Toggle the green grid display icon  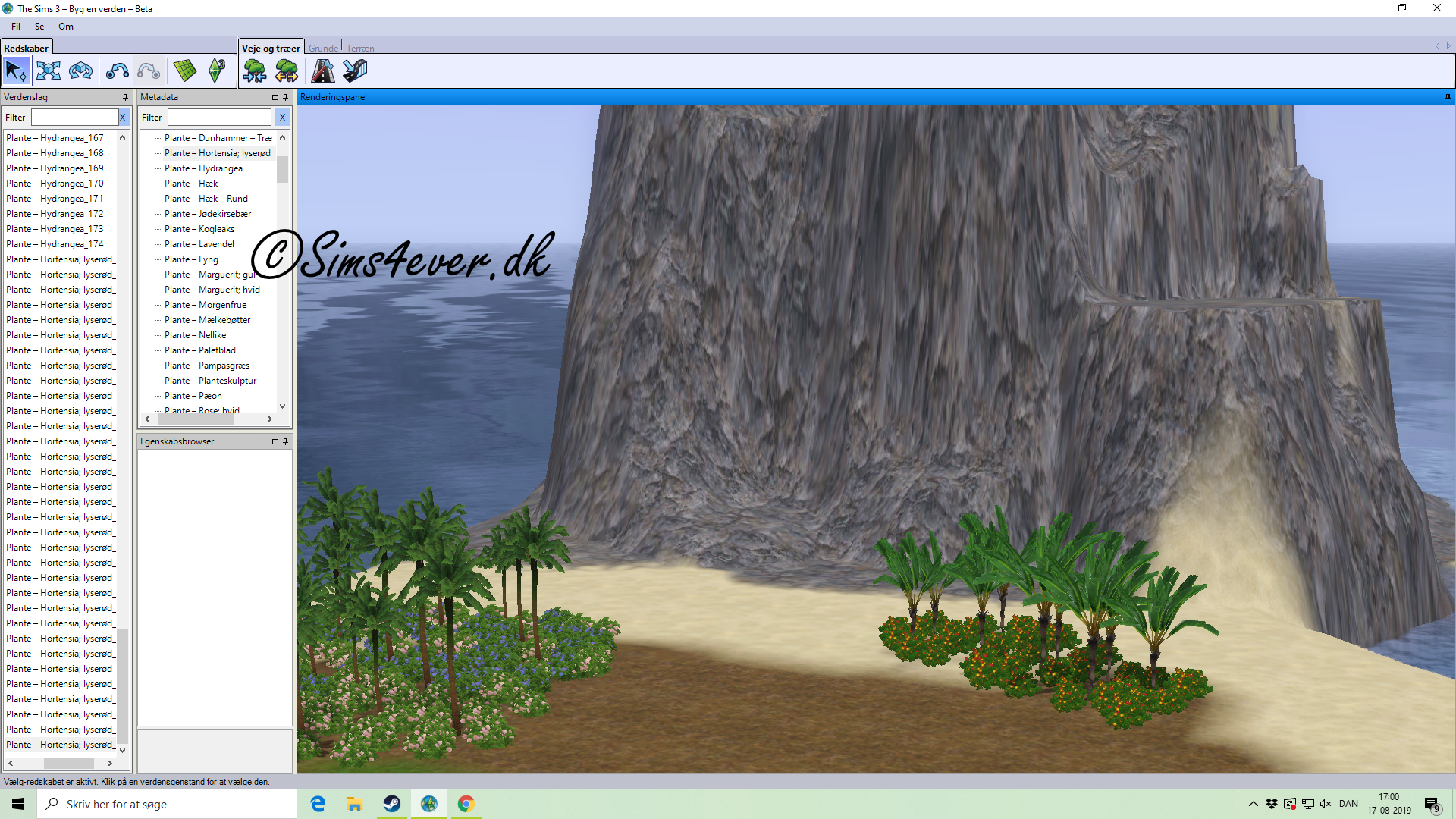click(x=184, y=71)
